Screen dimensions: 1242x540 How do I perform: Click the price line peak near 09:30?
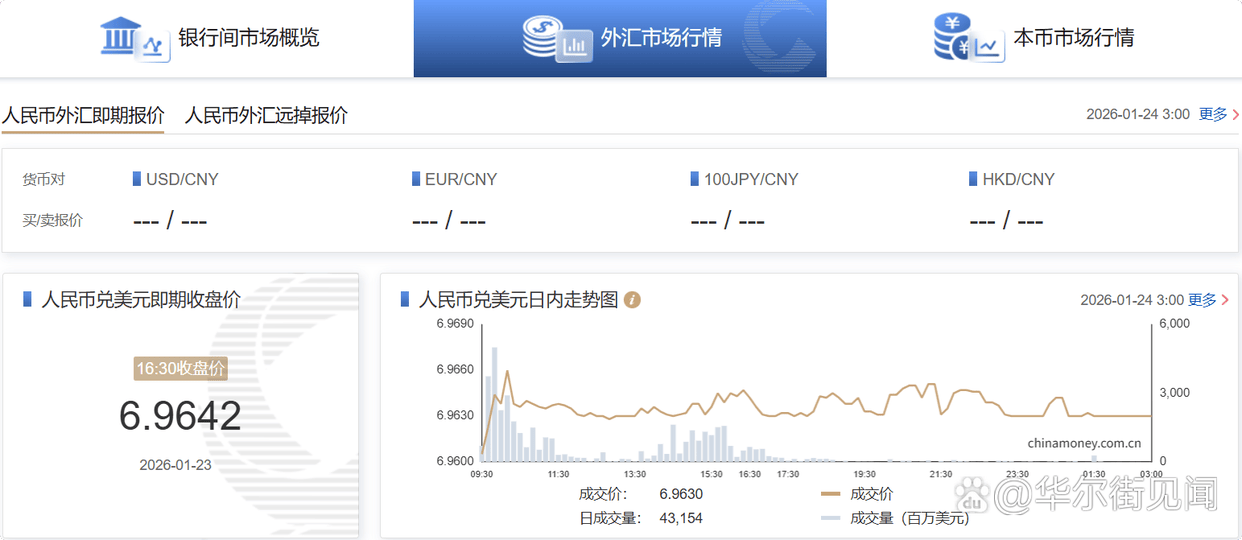pos(508,372)
